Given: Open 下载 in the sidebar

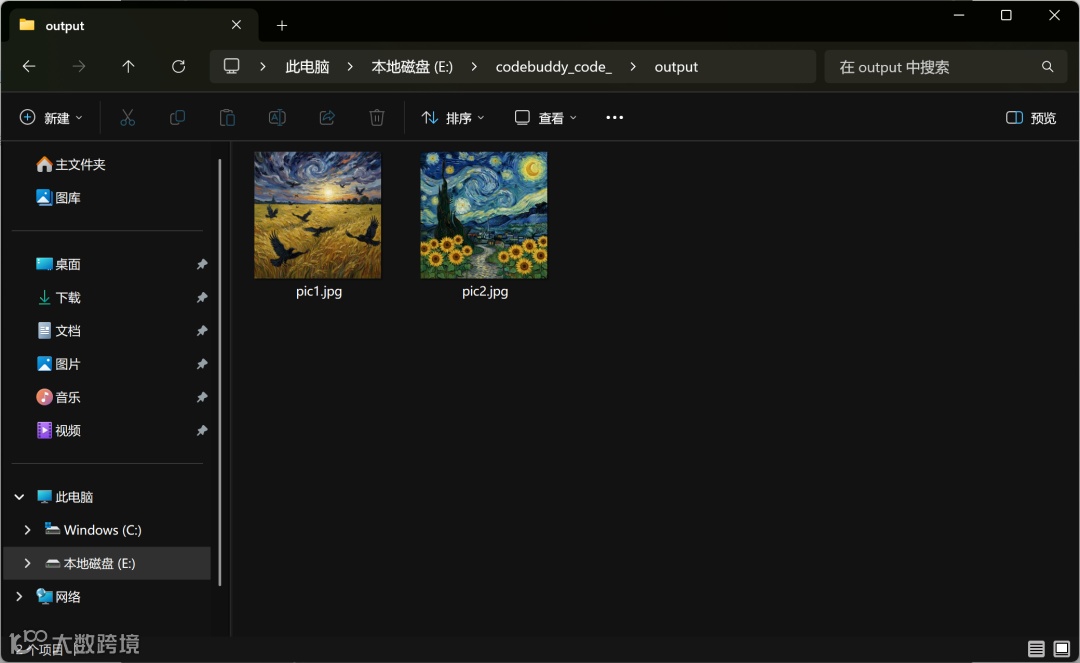Looking at the screenshot, I should [59, 297].
